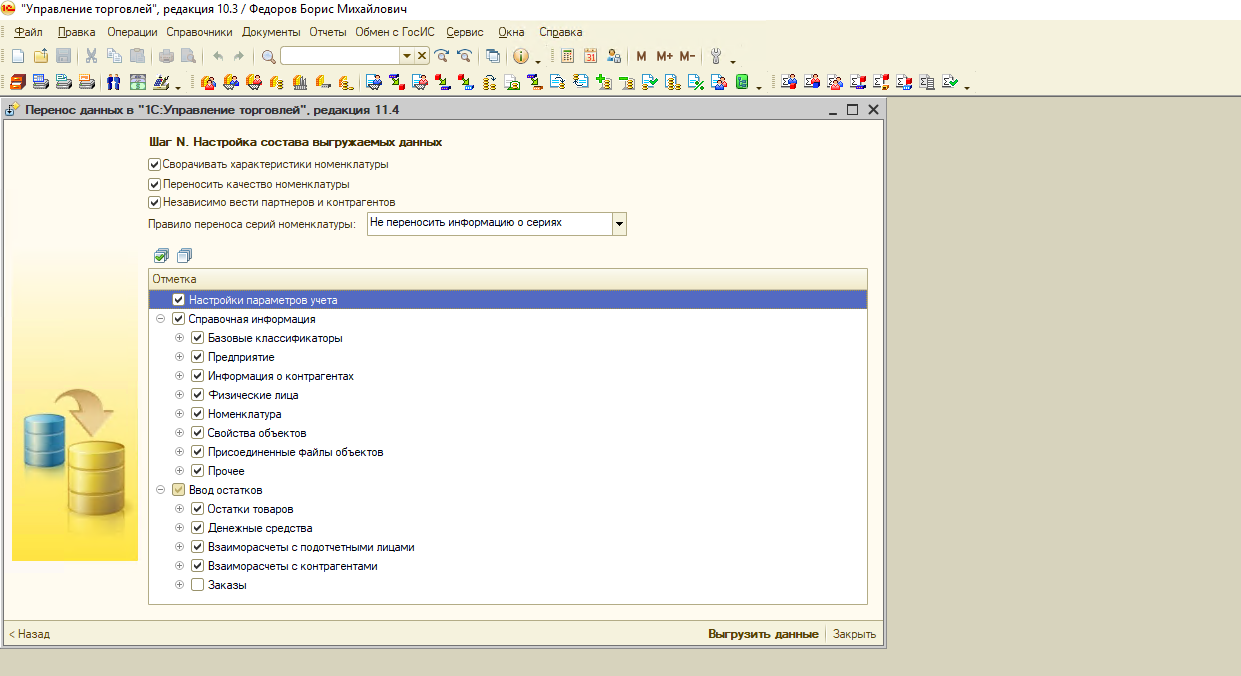Uncheck 'Остатки товаров' checkbox
1241x676 pixels.
[198, 509]
